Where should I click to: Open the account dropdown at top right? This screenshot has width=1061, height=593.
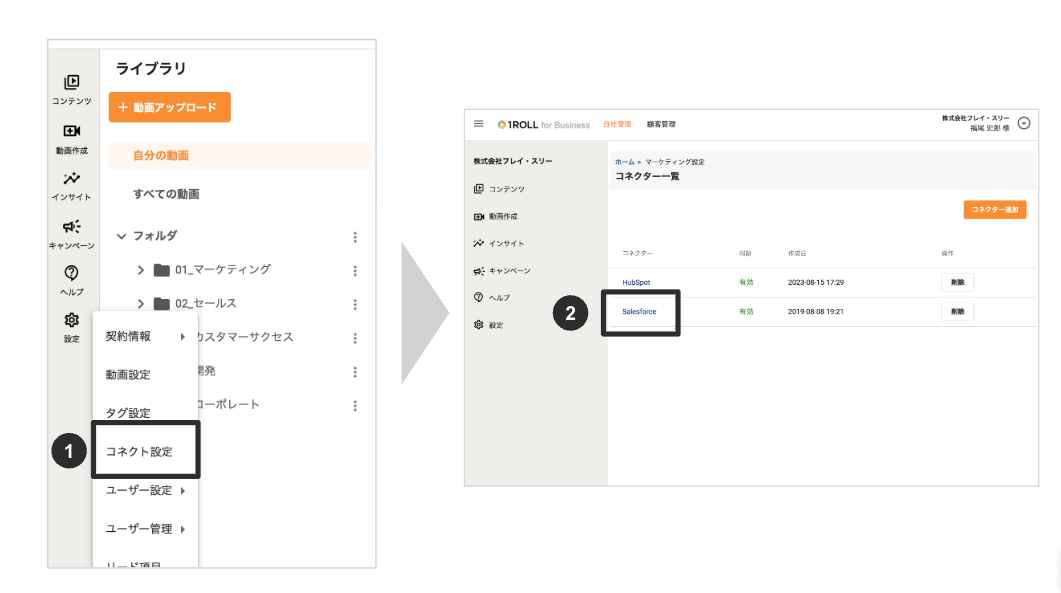1023,124
